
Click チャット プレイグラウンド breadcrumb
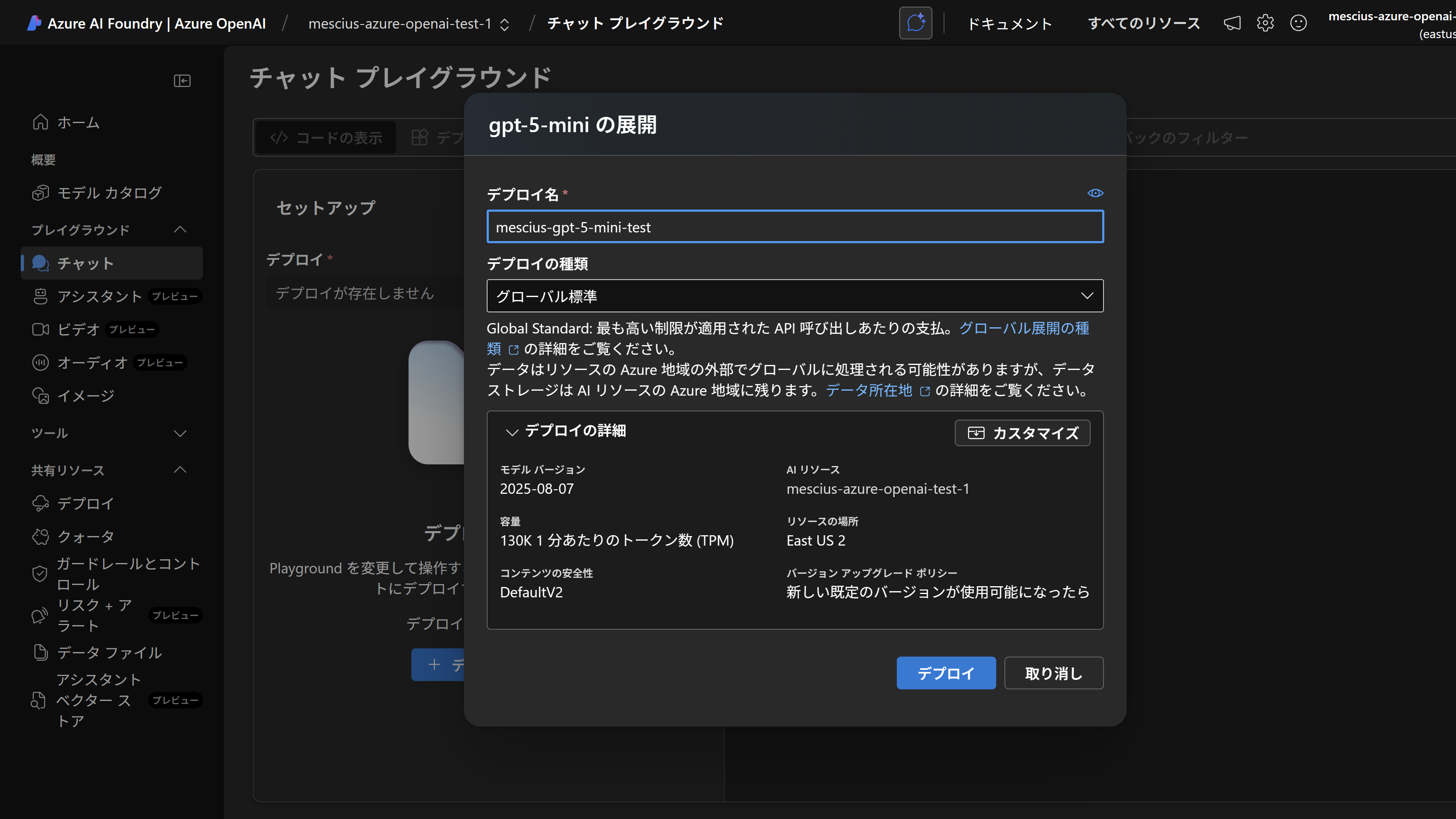pyautogui.click(x=635, y=23)
